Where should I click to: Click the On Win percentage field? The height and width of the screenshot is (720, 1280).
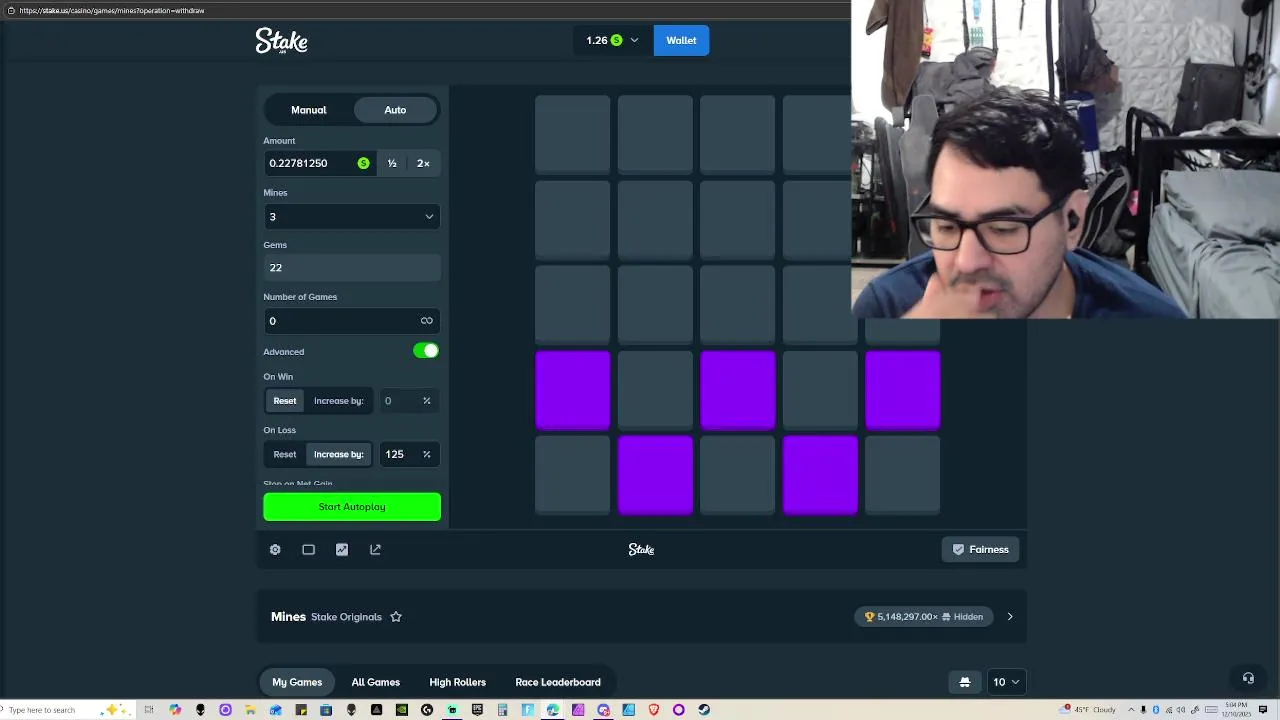[x=408, y=401]
